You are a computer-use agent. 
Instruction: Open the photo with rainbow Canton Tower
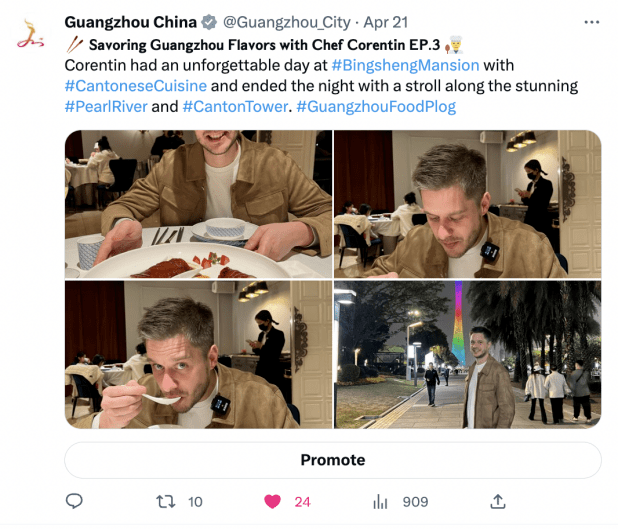[x=467, y=354]
